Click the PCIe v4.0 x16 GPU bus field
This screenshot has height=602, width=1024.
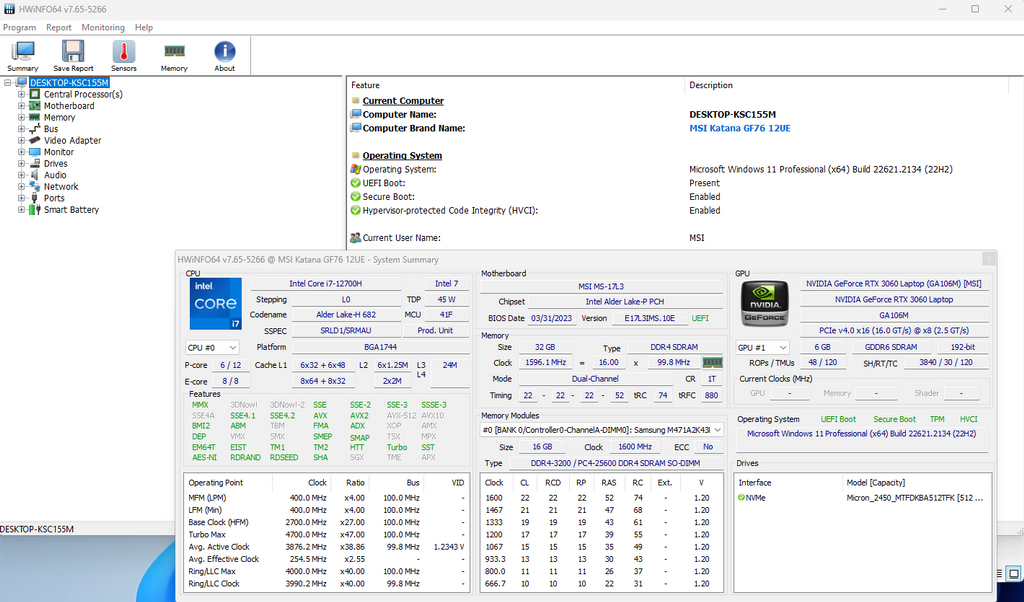tap(894, 330)
